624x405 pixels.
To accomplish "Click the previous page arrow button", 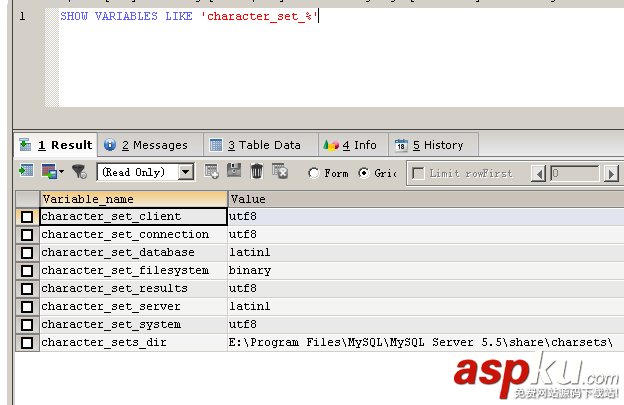I will pos(538,174).
